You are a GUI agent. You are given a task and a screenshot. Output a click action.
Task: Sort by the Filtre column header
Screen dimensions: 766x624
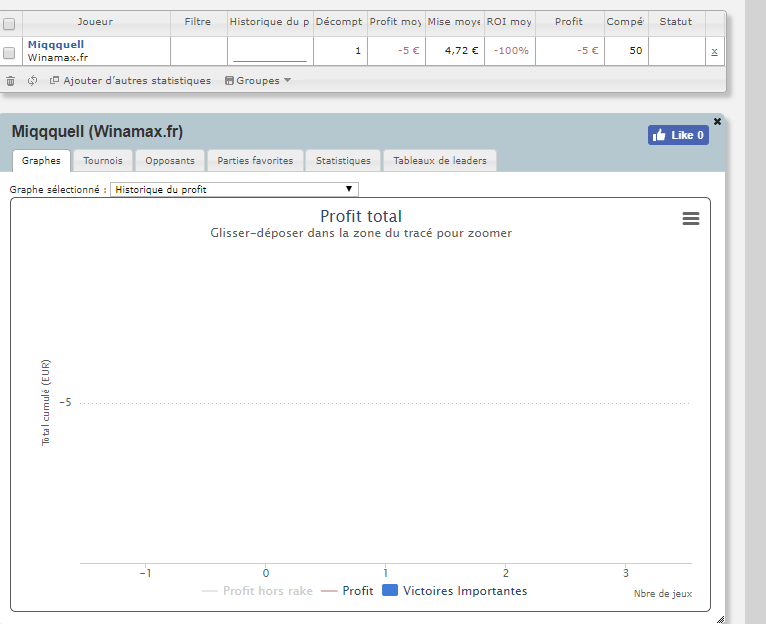pos(198,22)
